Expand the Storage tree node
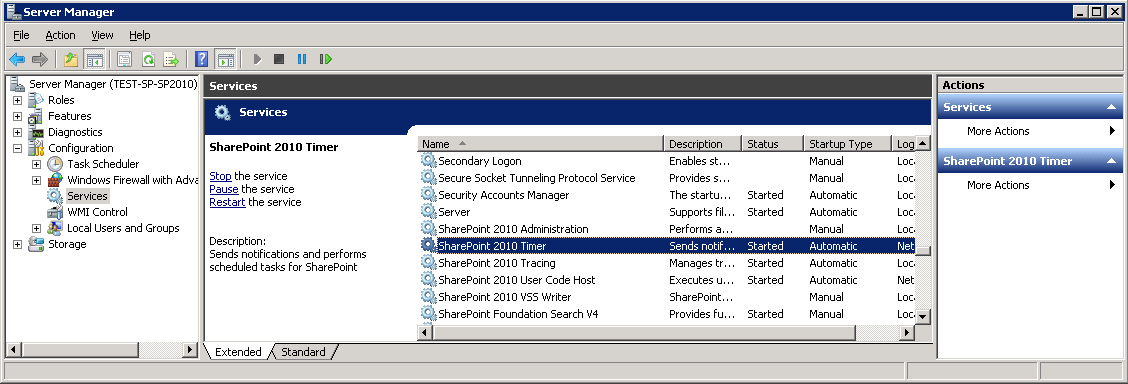 17,244
